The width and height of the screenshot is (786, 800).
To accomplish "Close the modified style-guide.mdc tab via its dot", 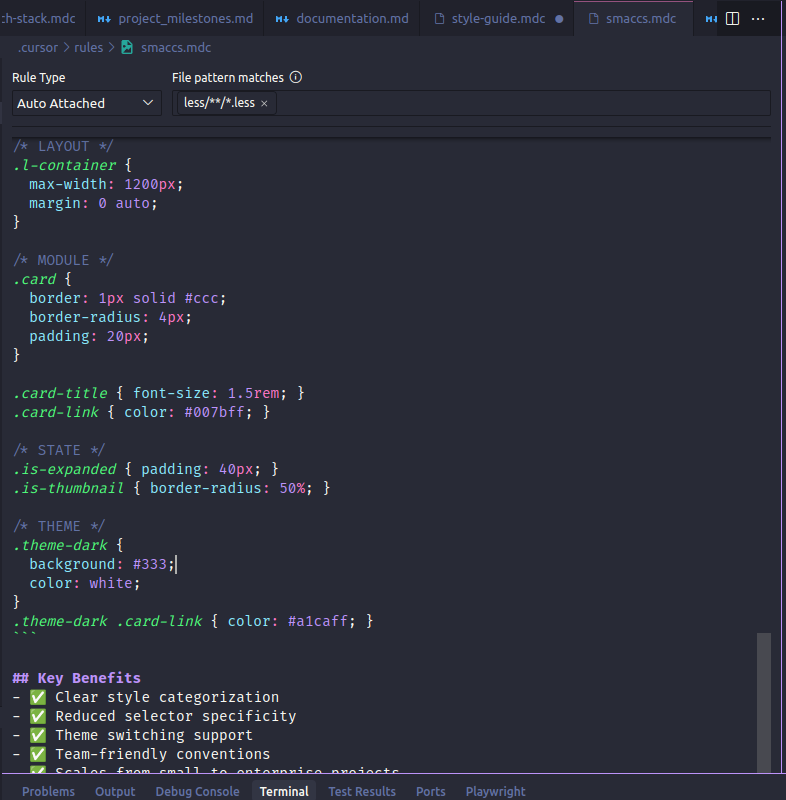I will pyautogui.click(x=561, y=17).
